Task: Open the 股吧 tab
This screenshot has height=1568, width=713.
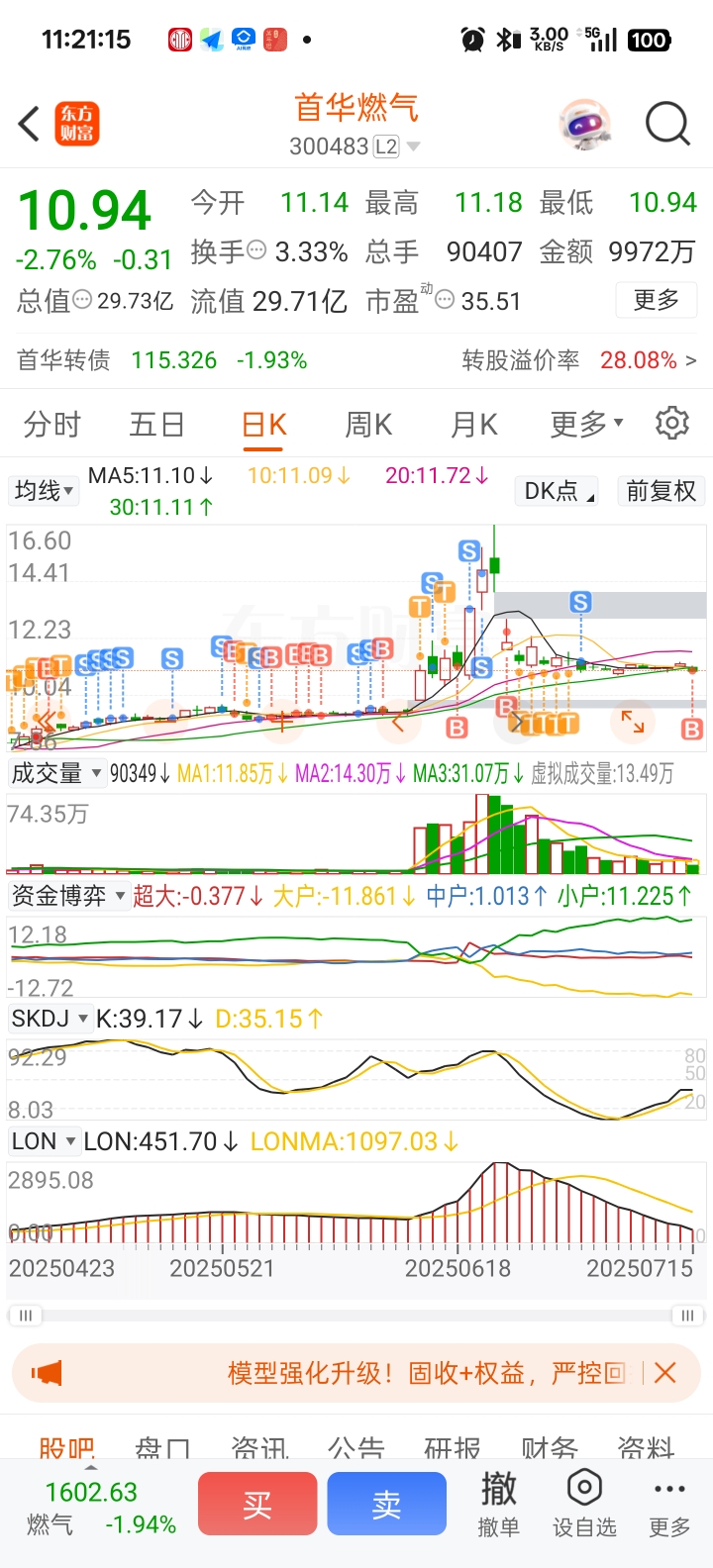Action: (66, 1448)
